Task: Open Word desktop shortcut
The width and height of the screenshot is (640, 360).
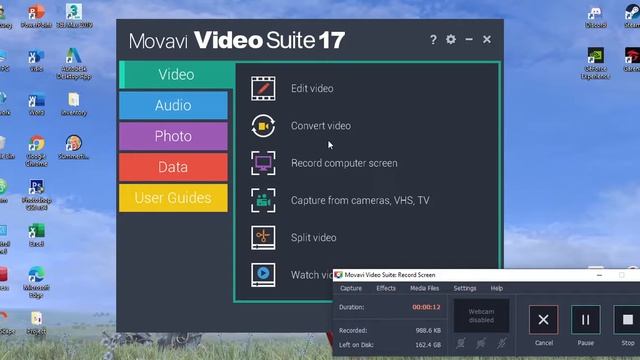Action: [36, 104]
